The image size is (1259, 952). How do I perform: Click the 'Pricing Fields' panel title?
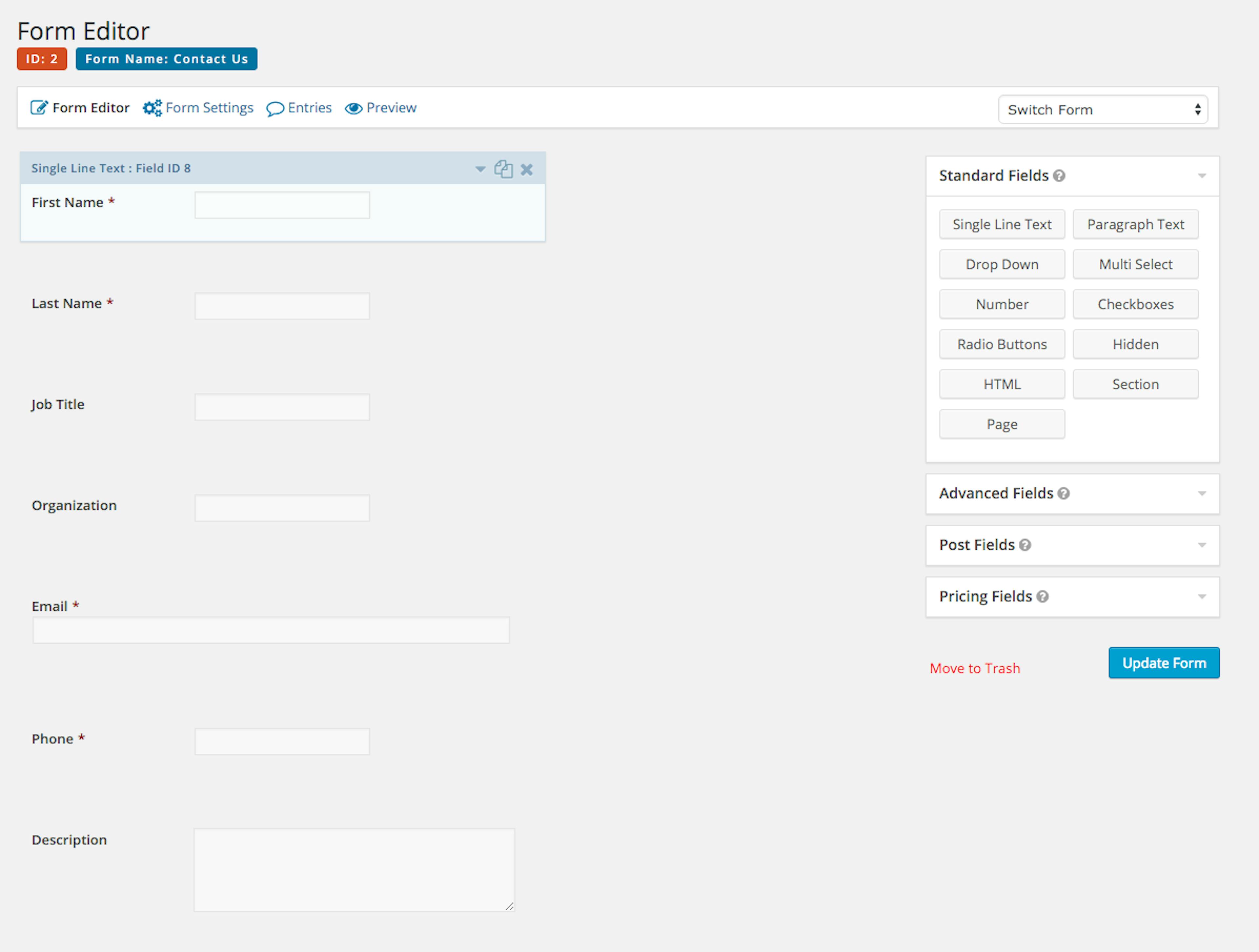click(985, 597)
